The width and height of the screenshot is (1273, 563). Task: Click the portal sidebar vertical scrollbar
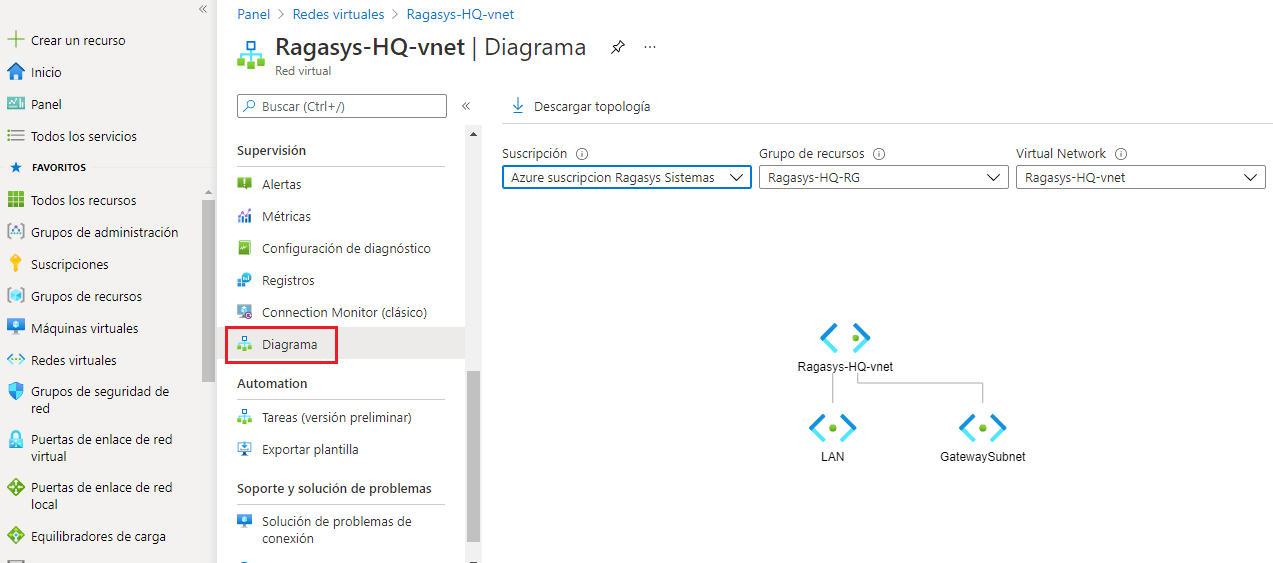tap(208, 290)
